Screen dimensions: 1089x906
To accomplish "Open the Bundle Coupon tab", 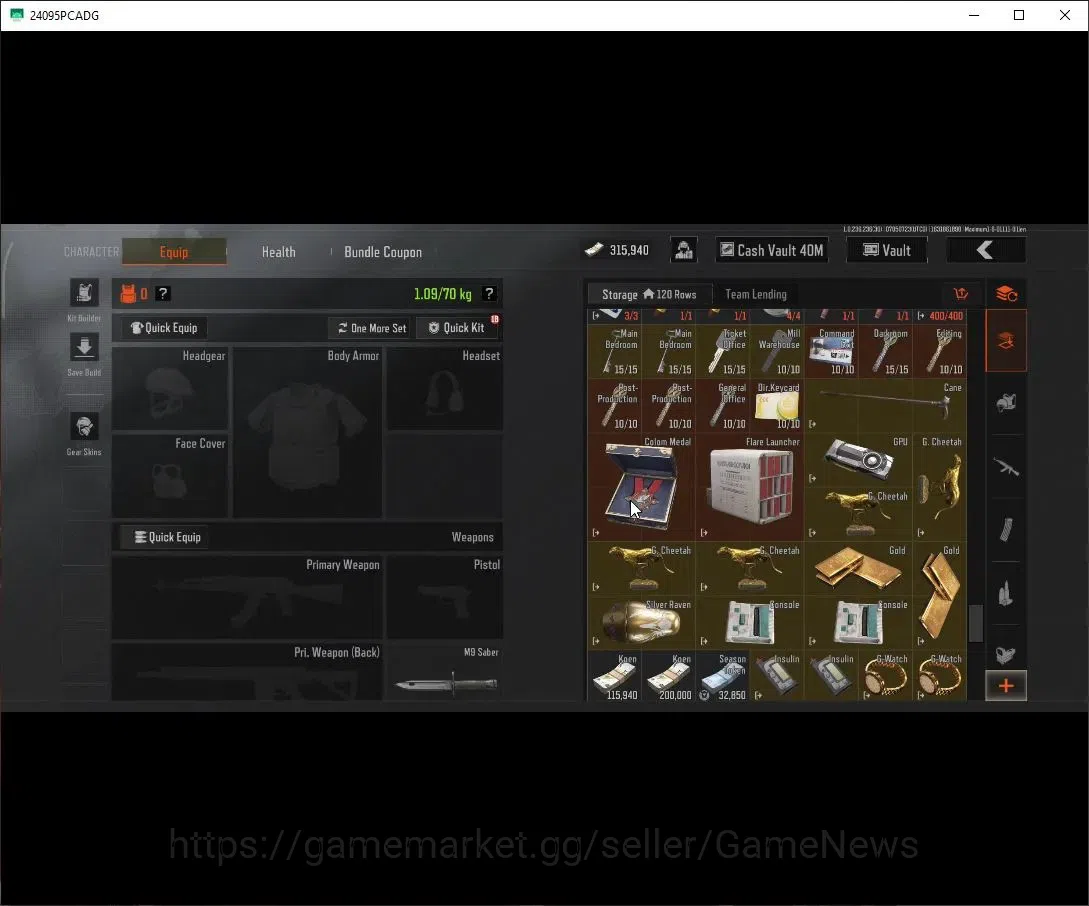I will click(x=383, y=252).
